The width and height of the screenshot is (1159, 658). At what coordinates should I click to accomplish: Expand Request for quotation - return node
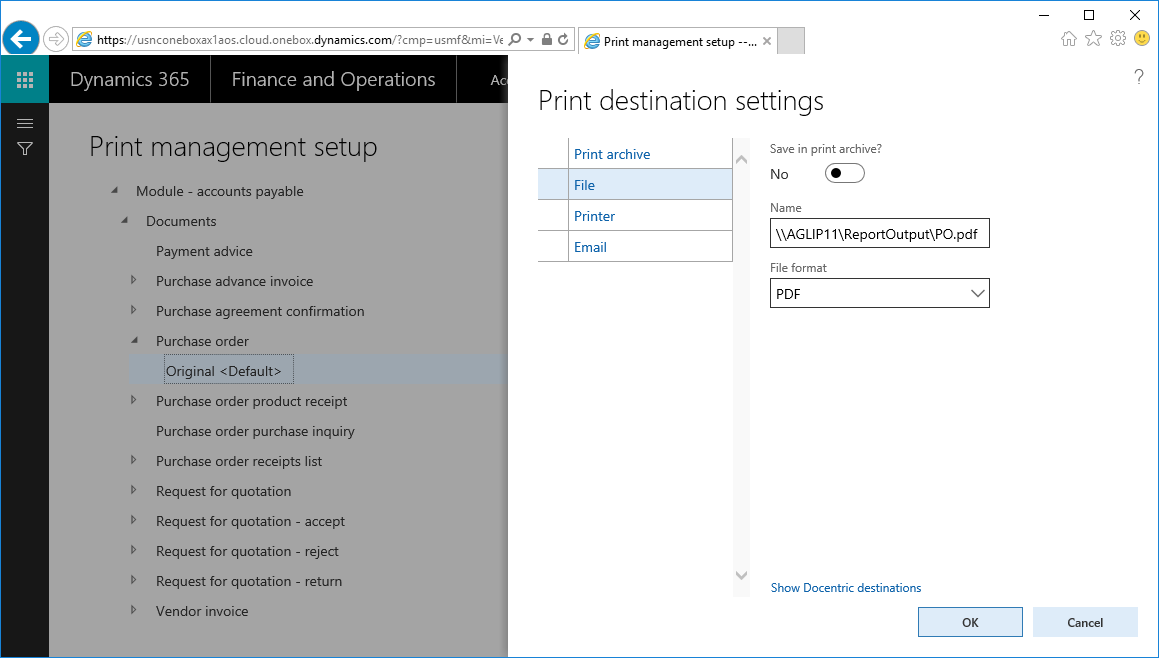click(134, 580)
